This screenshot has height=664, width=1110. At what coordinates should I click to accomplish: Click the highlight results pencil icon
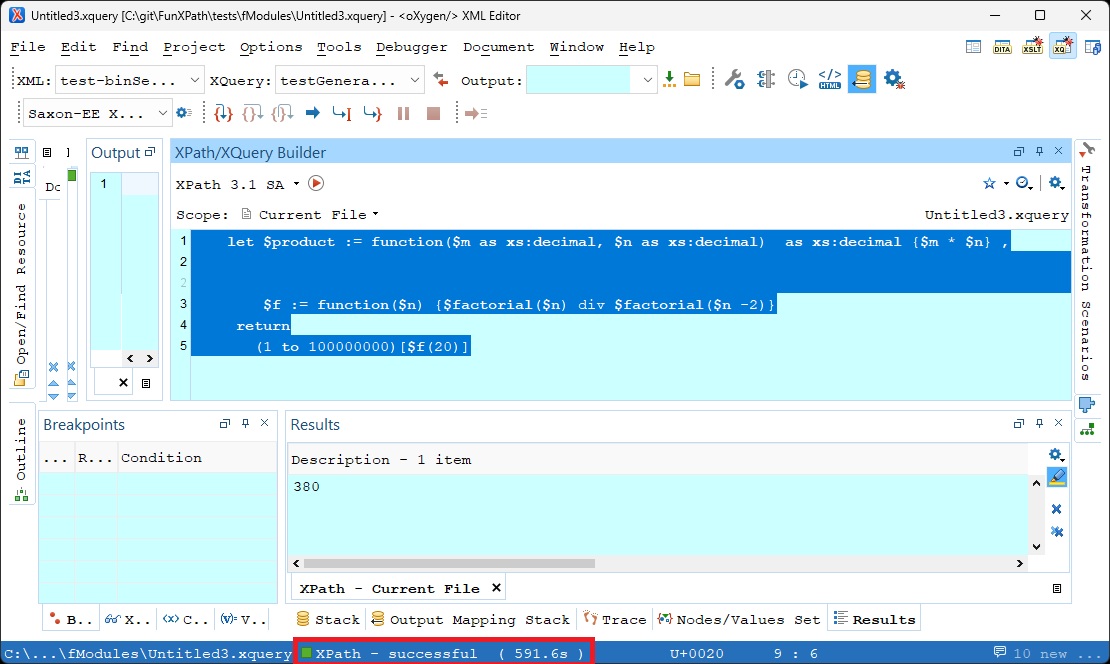pos(1056,478)
